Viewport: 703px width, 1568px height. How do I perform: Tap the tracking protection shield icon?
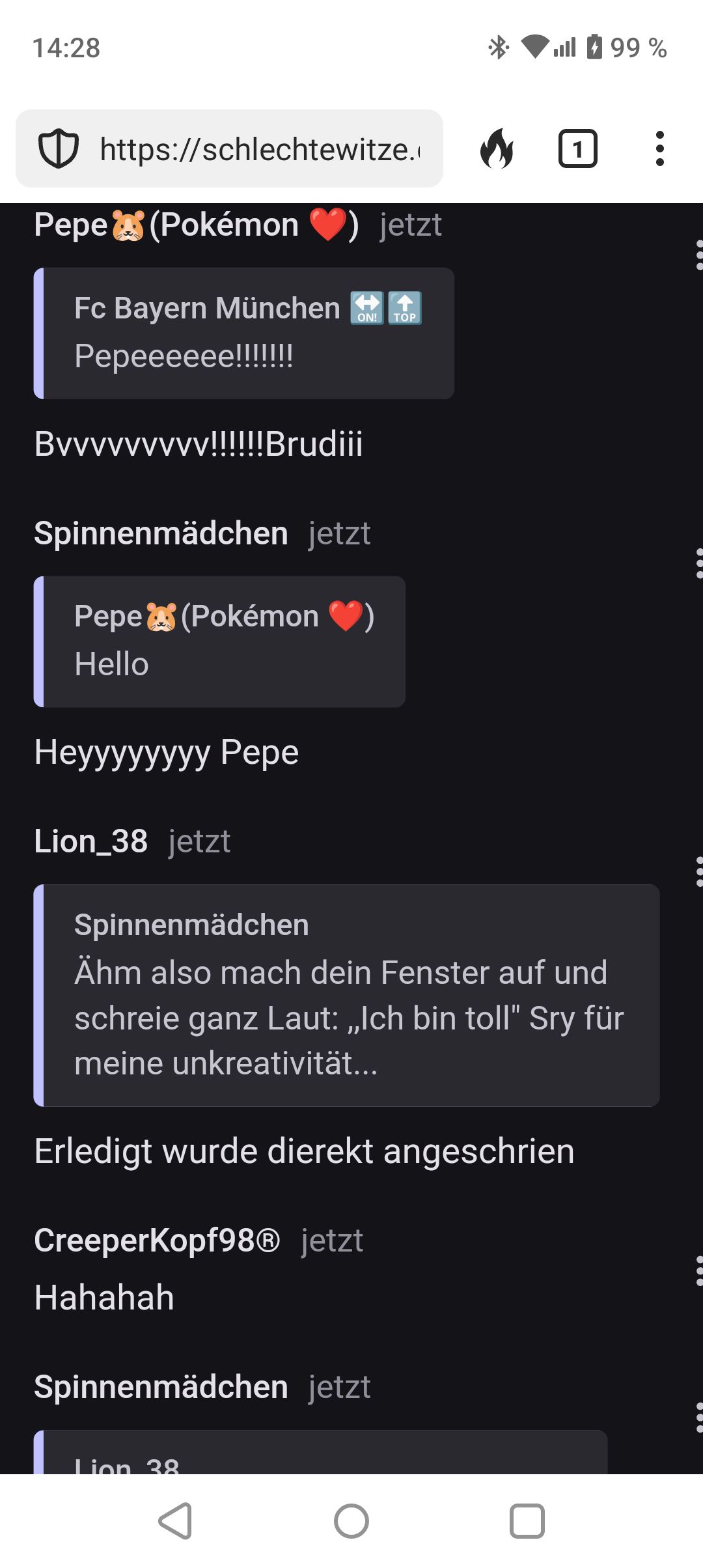59,149
